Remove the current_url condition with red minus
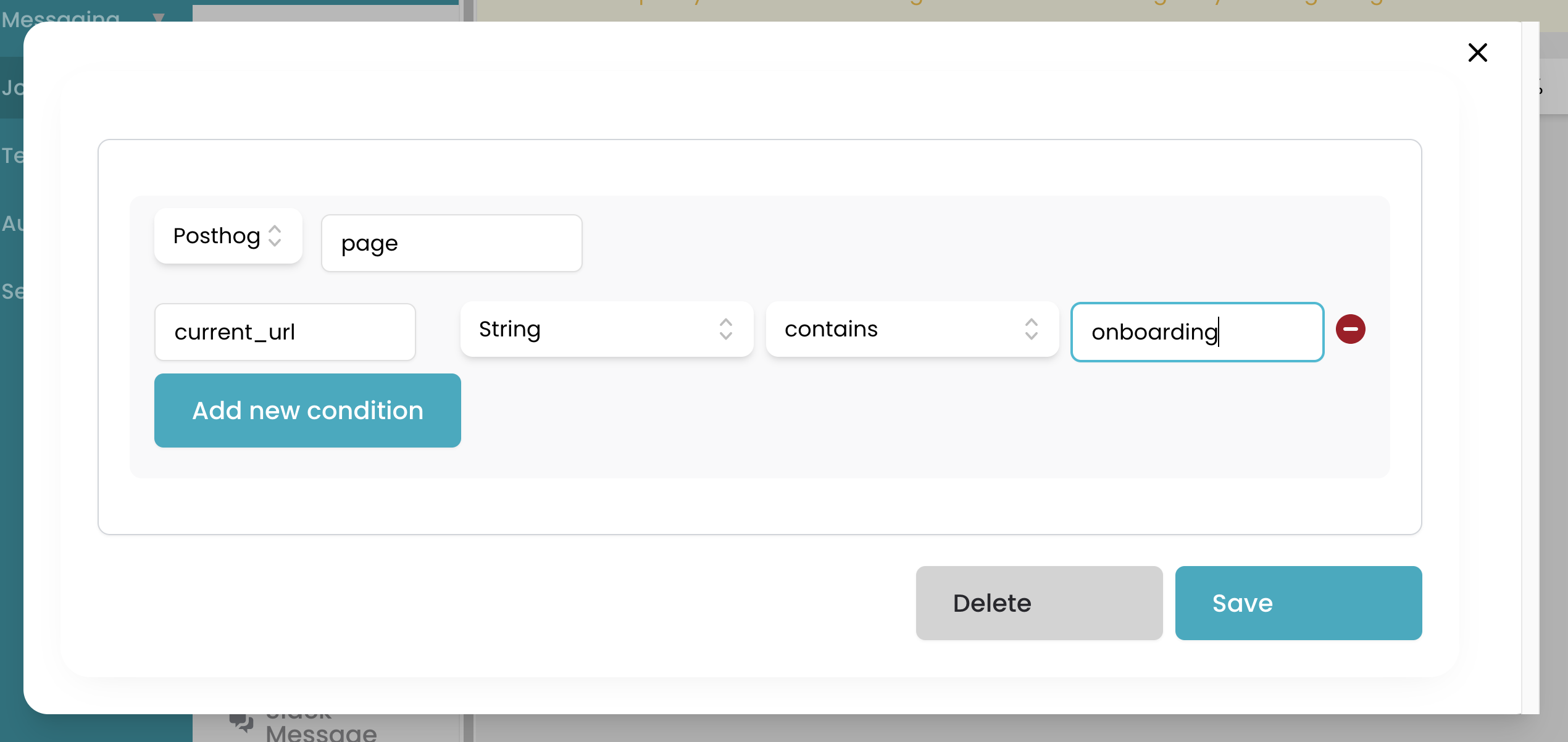The width and height of the screenshot is (1568, 742). click(x=1350, y=329)
